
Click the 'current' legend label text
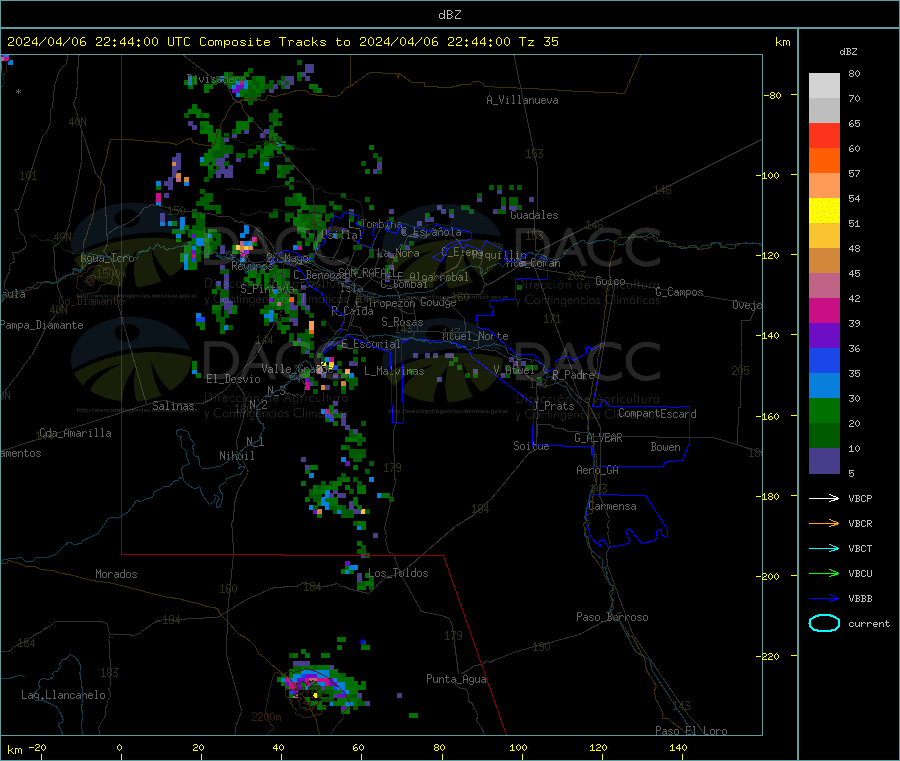869,623
